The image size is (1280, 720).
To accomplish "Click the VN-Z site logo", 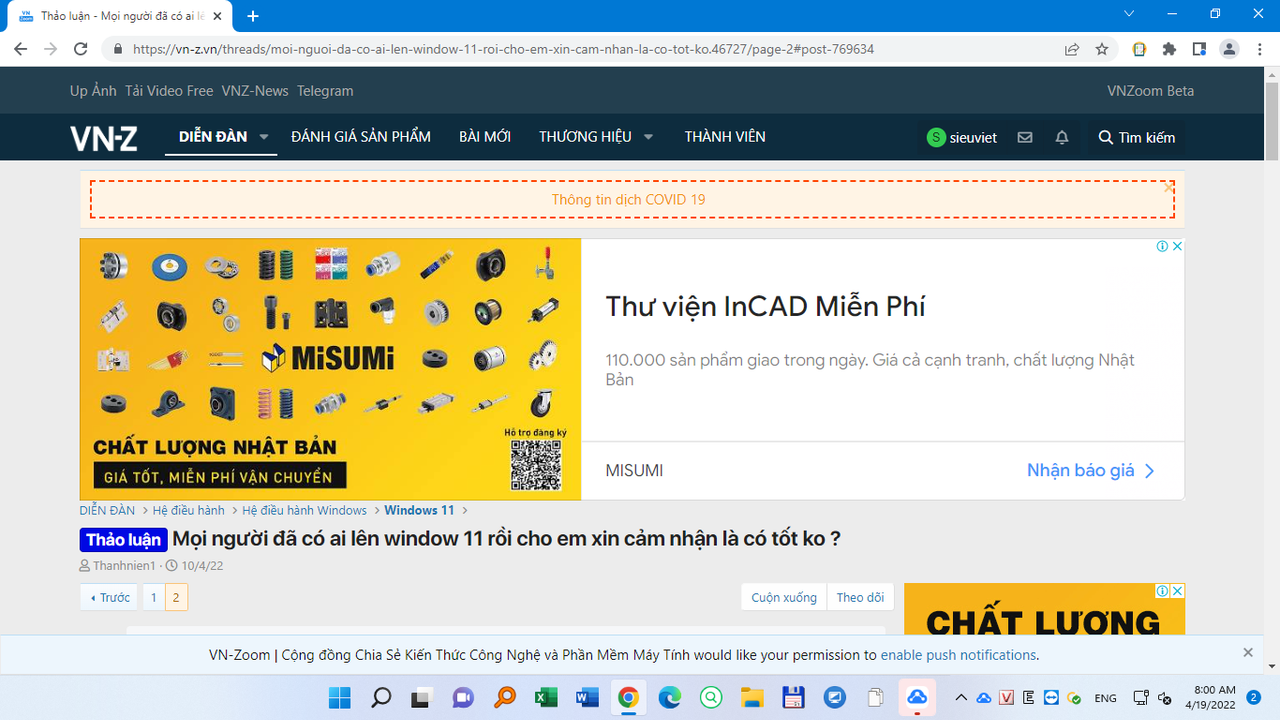I will pyautogui.click(x=104, y=138).
